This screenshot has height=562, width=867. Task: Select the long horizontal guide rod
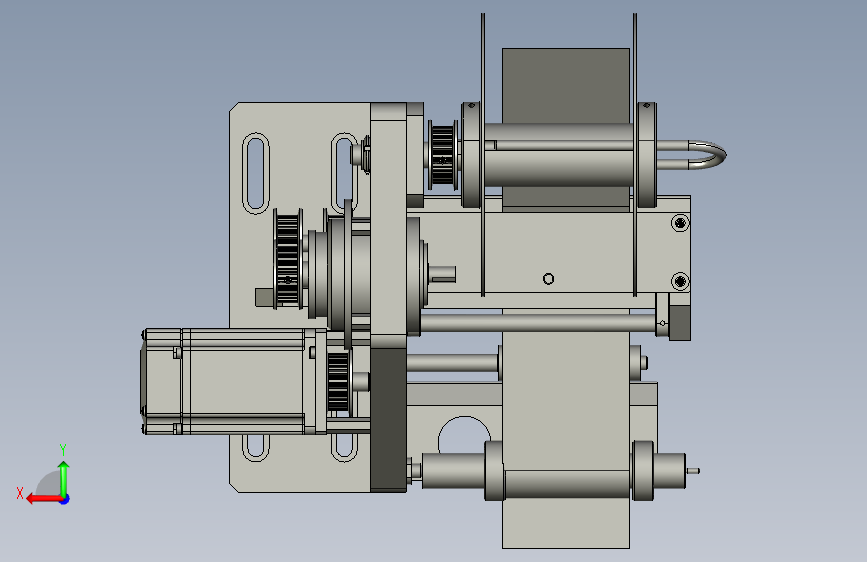(537, 322)
